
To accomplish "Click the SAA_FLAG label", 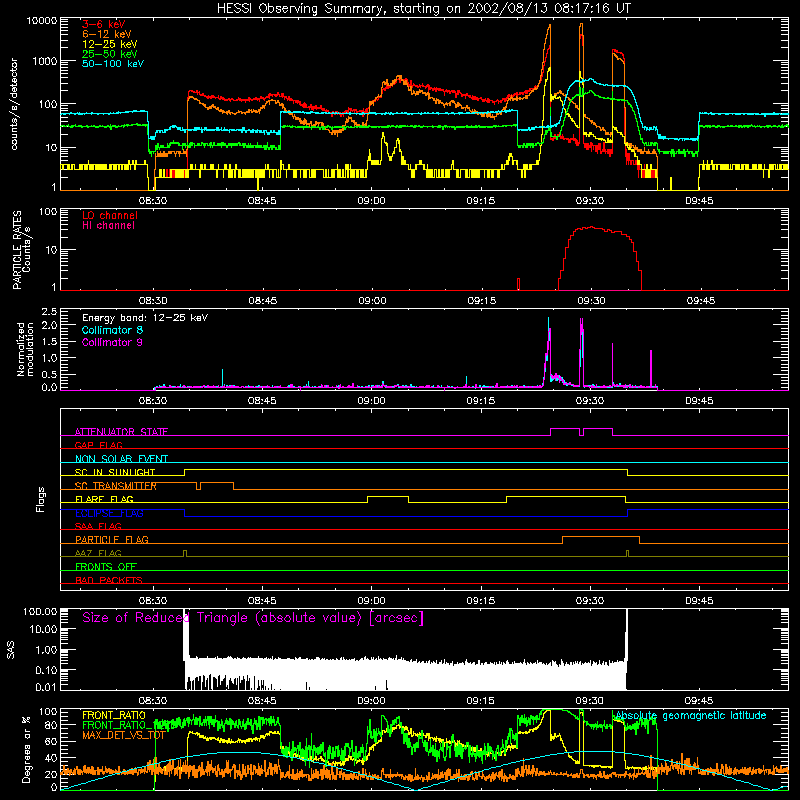I will pyautogui.click(x=98, y=526).
